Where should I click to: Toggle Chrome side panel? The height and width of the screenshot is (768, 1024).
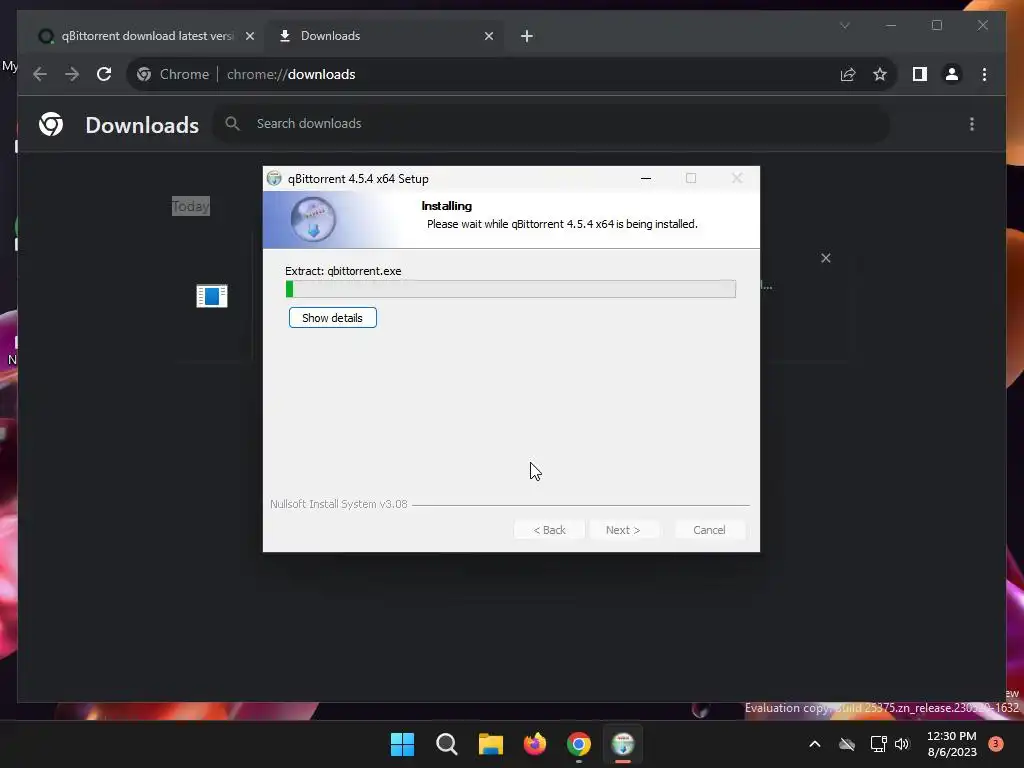pyautogui.click(x=920, y=74)
